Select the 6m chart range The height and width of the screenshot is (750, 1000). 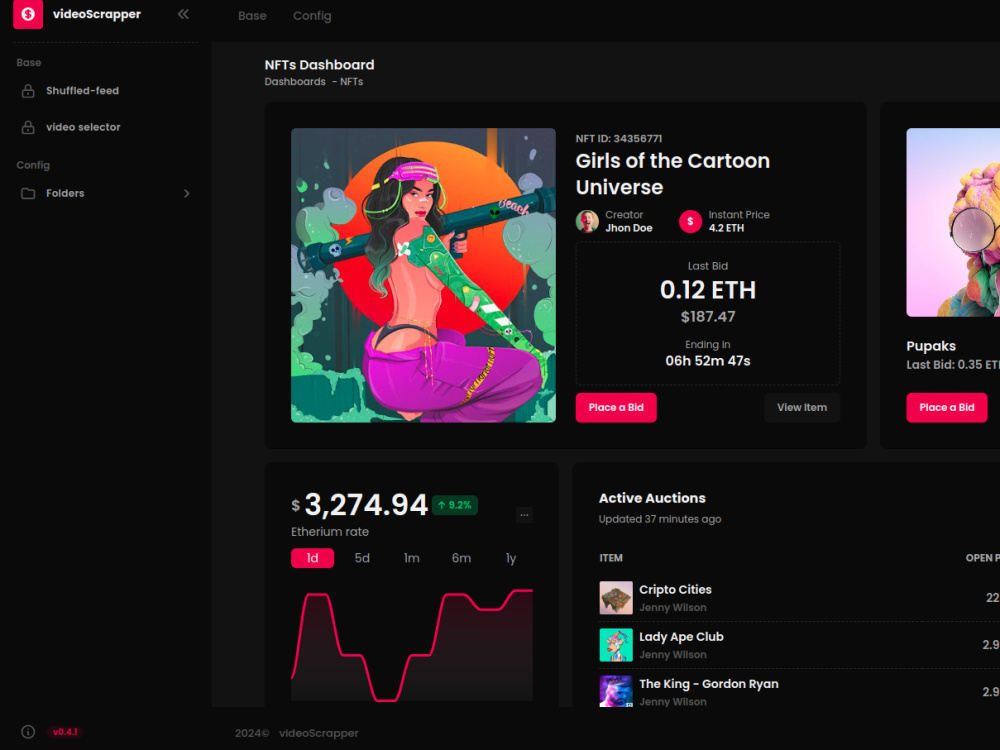(x=461, y=558)
